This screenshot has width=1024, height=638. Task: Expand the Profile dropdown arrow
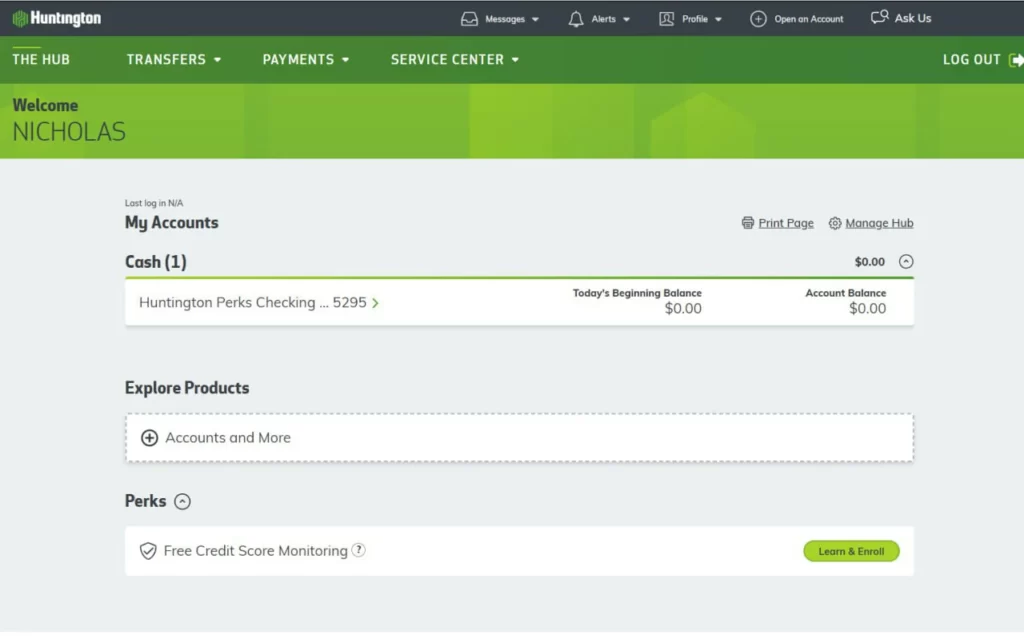point(718,20)
